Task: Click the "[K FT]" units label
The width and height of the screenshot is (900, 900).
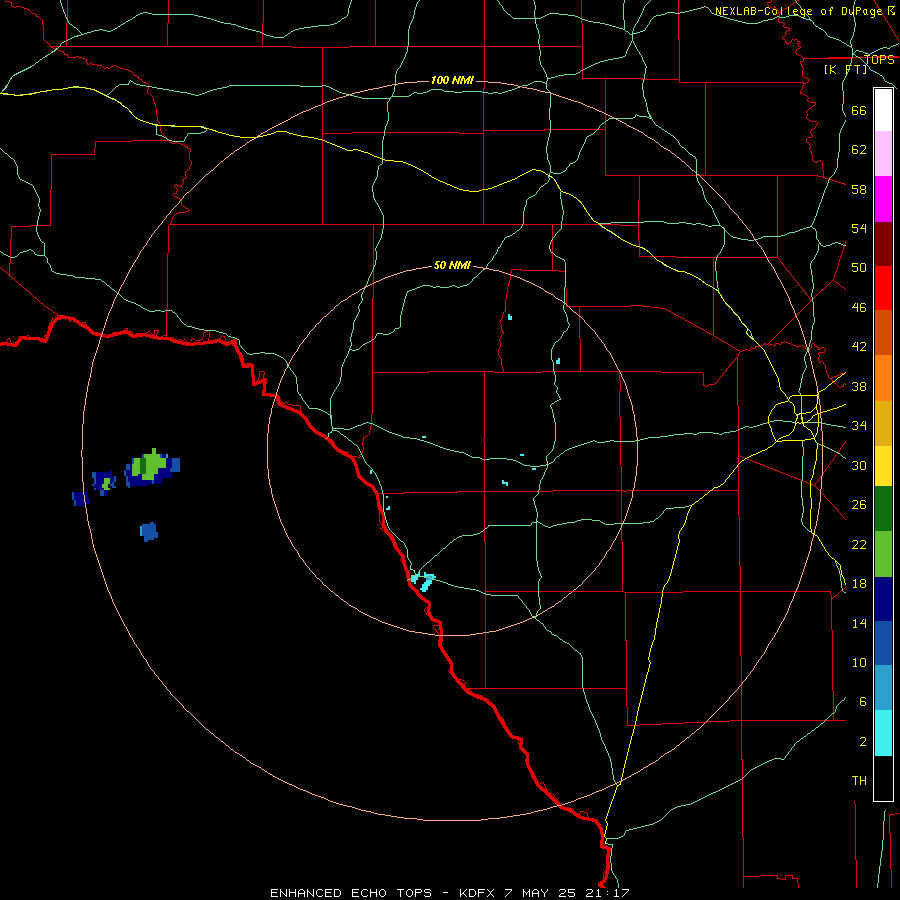Action: tap(845, 69)
